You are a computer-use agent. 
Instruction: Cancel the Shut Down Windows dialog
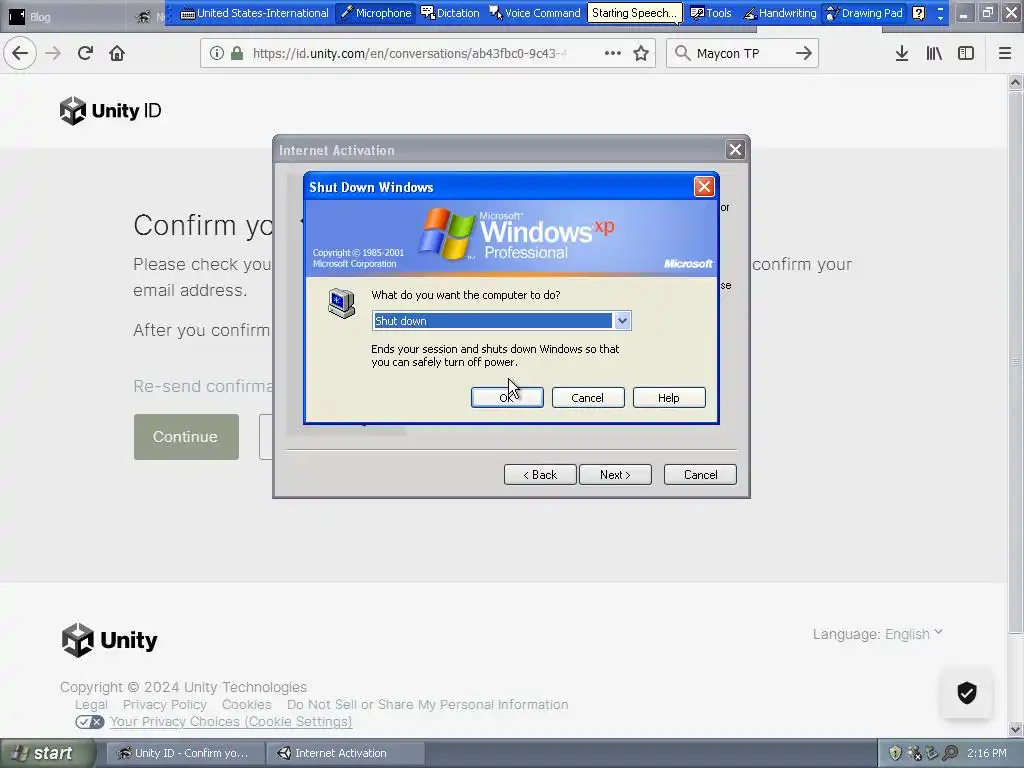tap(588, 397)
